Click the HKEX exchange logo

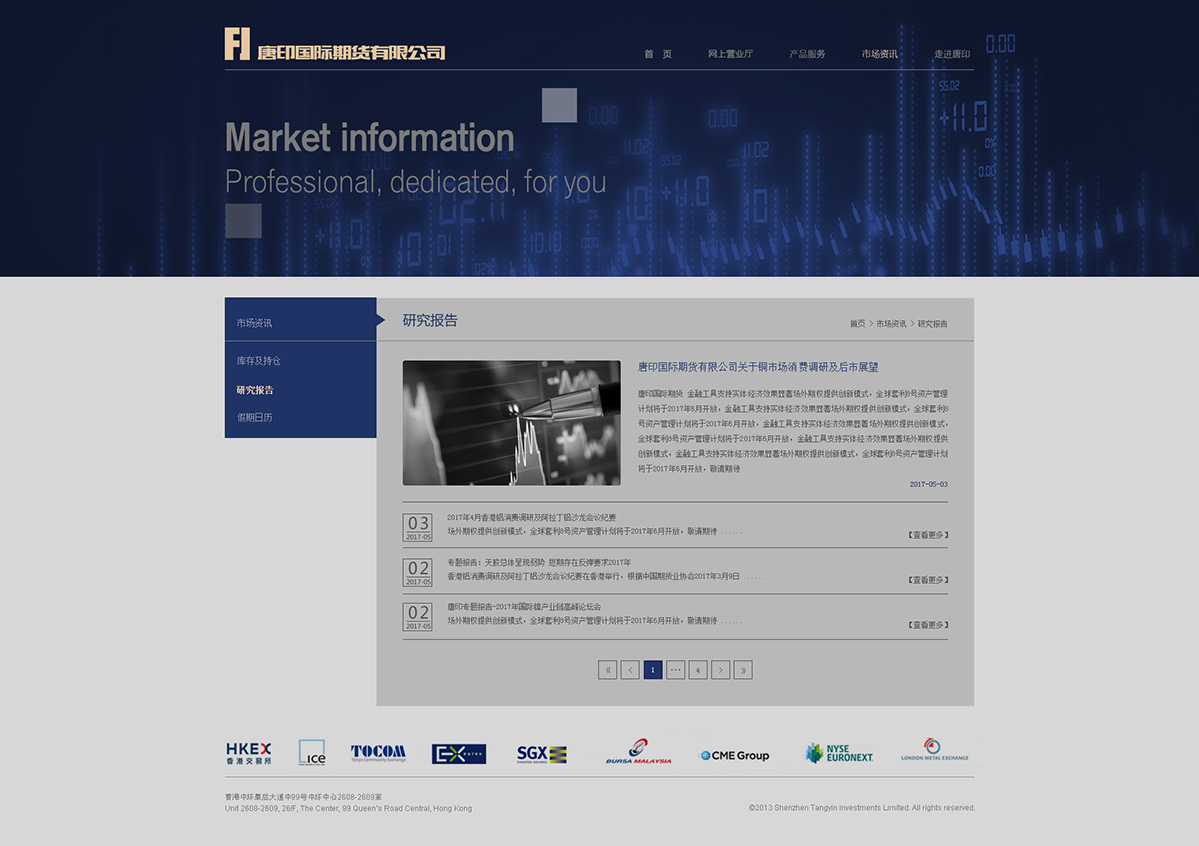pos(248,753)
